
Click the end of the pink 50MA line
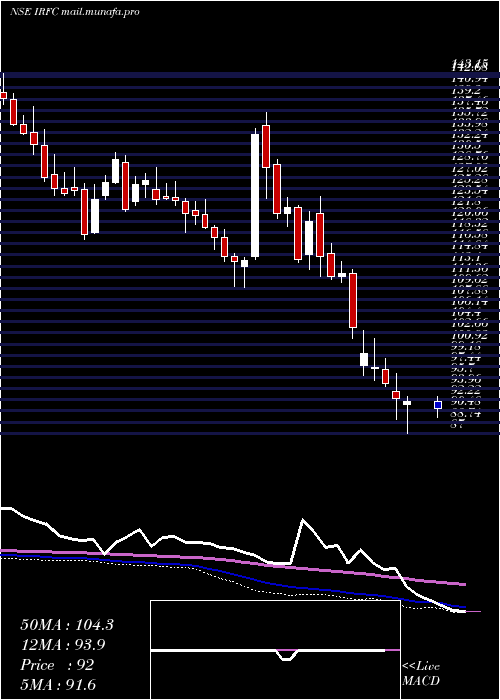[464, 584]
